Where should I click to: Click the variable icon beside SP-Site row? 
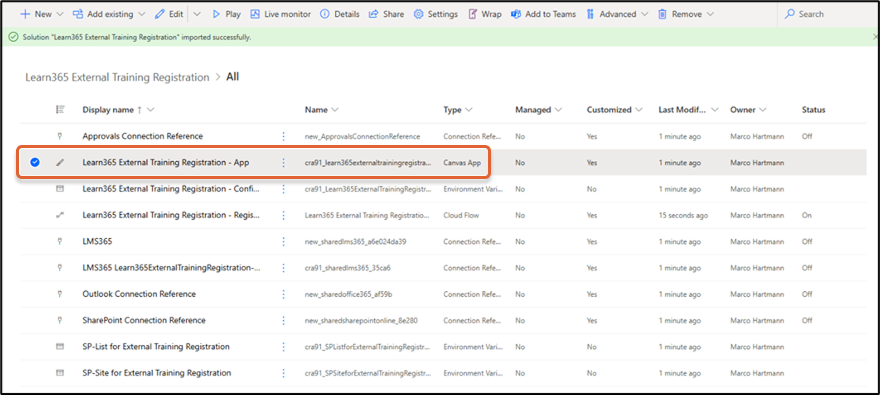tap(60, 373)
